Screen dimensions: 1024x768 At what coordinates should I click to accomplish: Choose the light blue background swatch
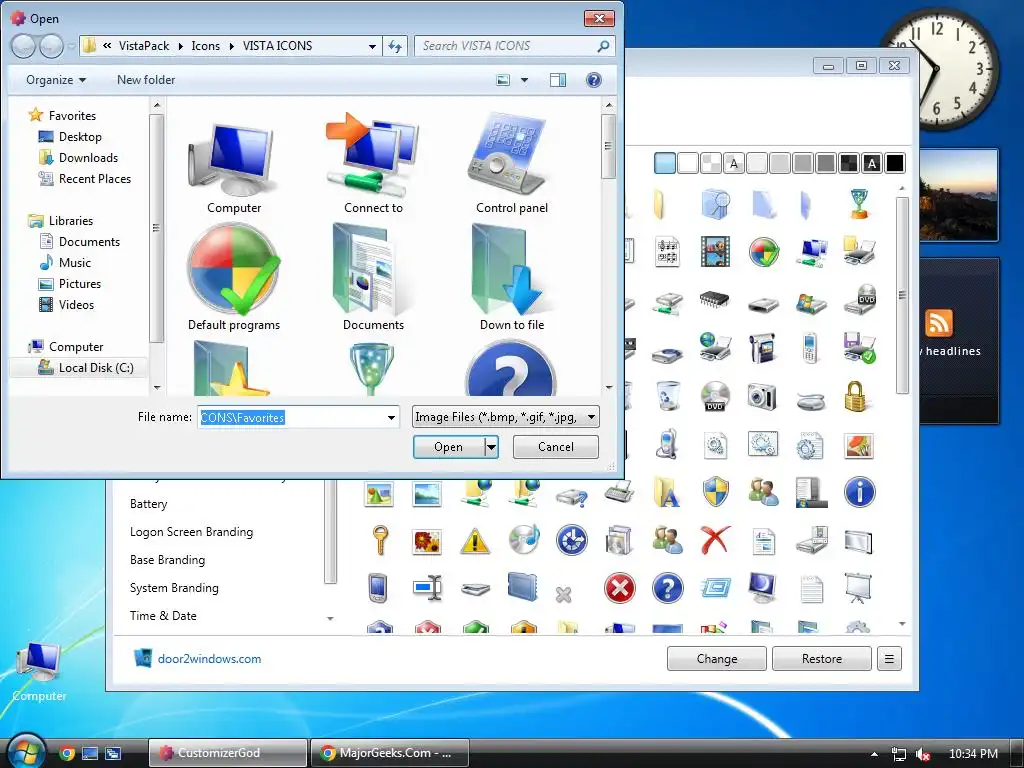664,163
